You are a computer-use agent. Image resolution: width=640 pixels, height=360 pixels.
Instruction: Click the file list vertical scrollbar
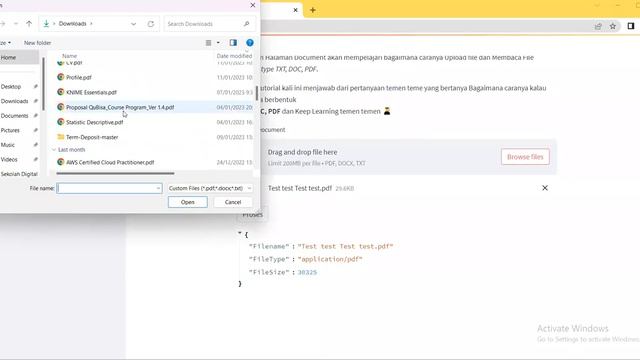tap(257, 93)
